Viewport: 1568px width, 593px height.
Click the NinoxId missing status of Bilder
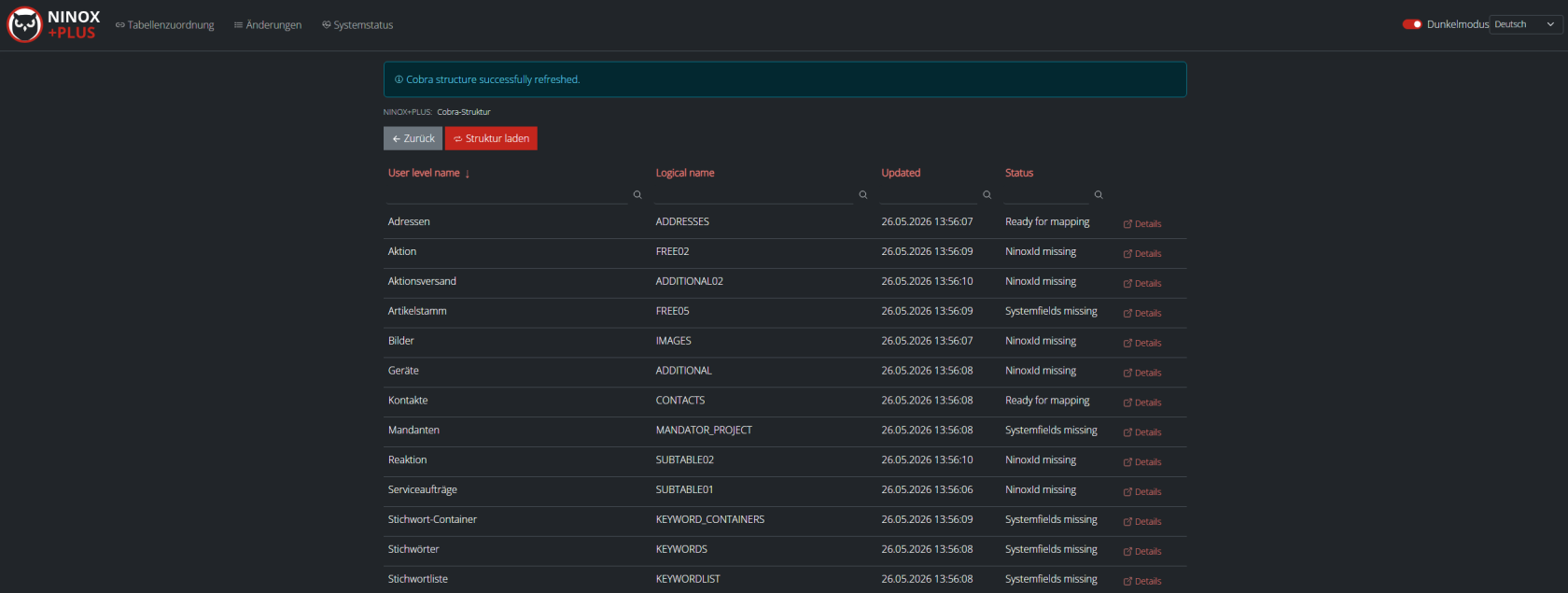[1041, 342]
